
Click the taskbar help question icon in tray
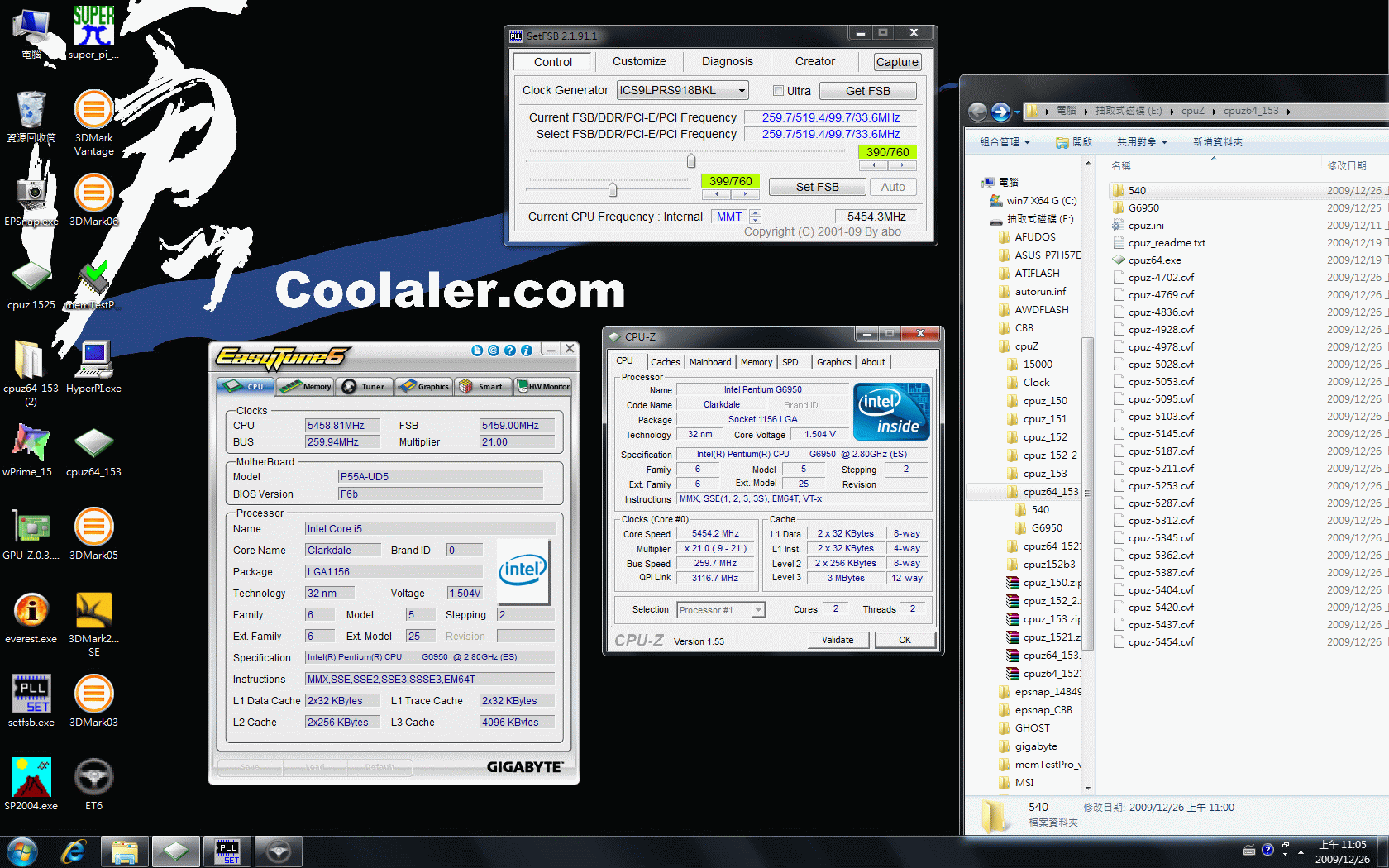pos(1267,850)
